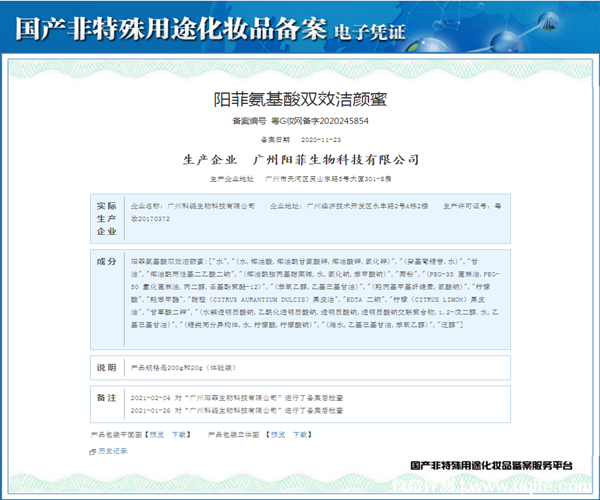The width and height of the screenshot is (600, 500).
Task: Click the 说明 section label
Action: (x=106, y=368)
